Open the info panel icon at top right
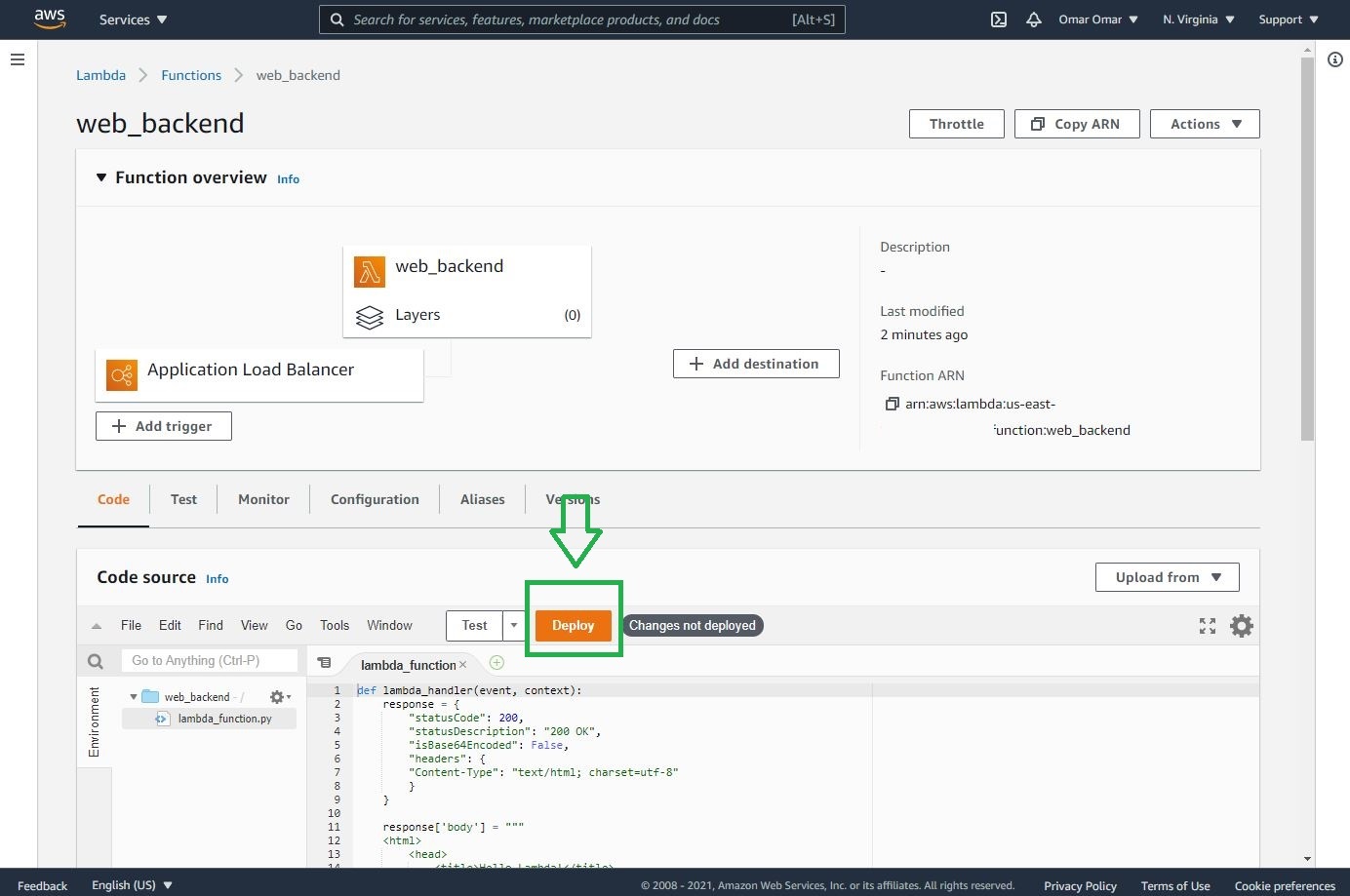 1335,59
